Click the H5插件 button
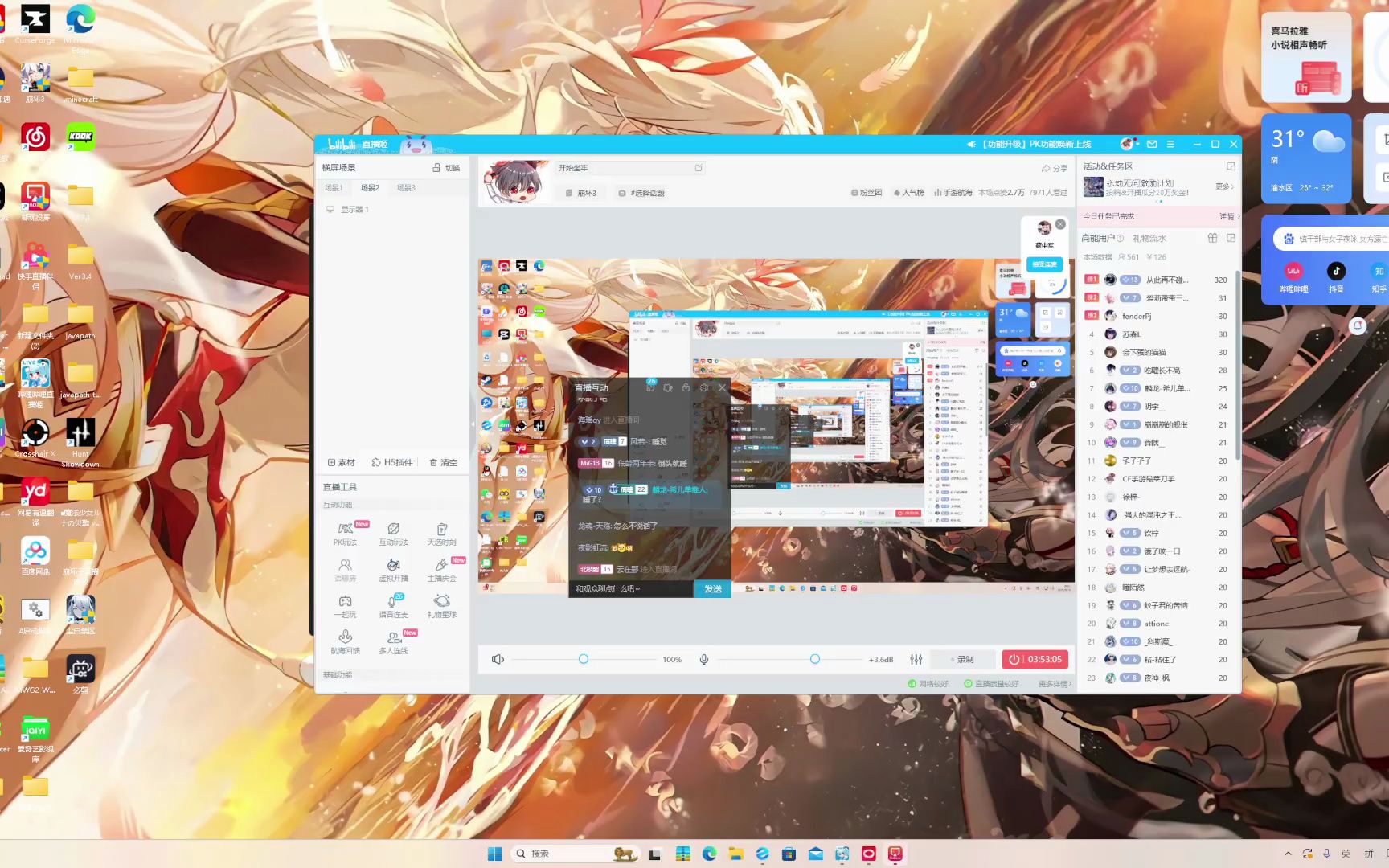 coord(392,463)
